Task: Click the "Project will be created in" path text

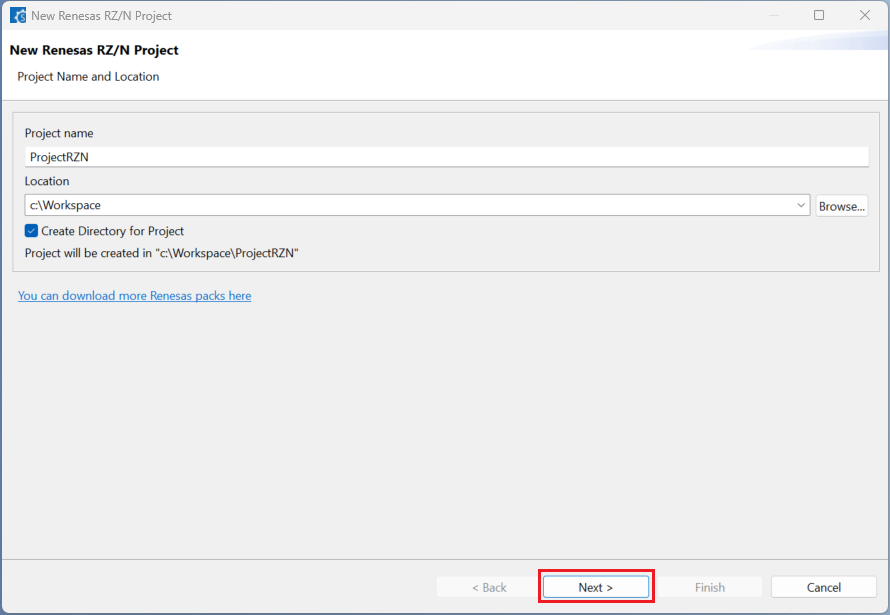Action: (162, 253)
